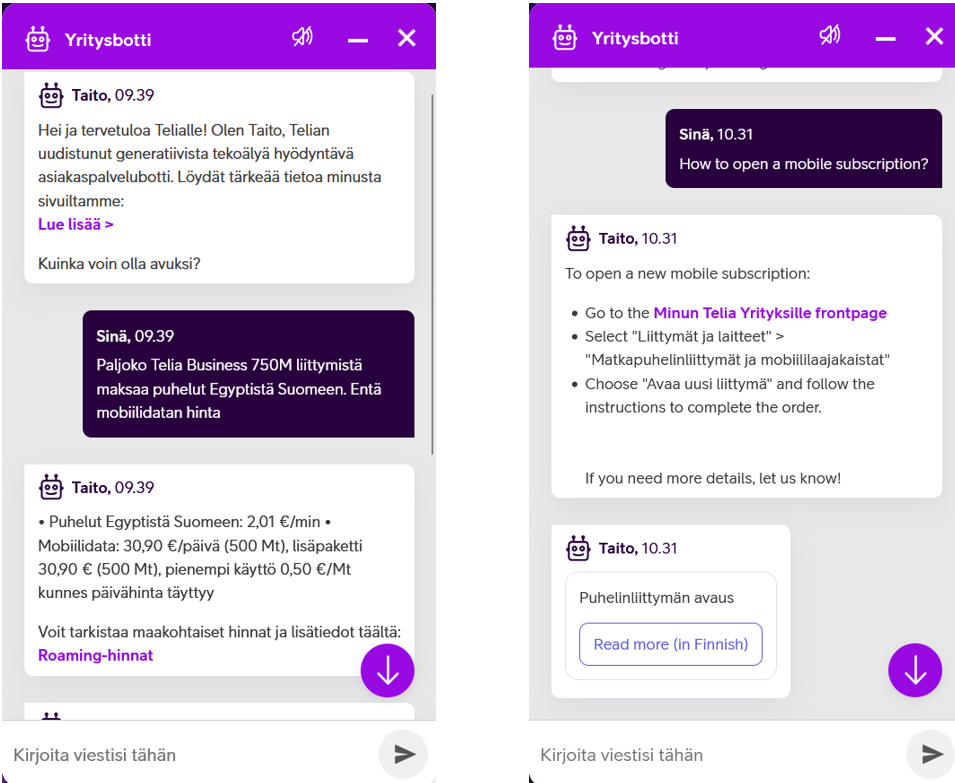The width and height of the screenshot is (955, 783).
Task: Open the Roaming-hinnat link
Action: (96, 655)
